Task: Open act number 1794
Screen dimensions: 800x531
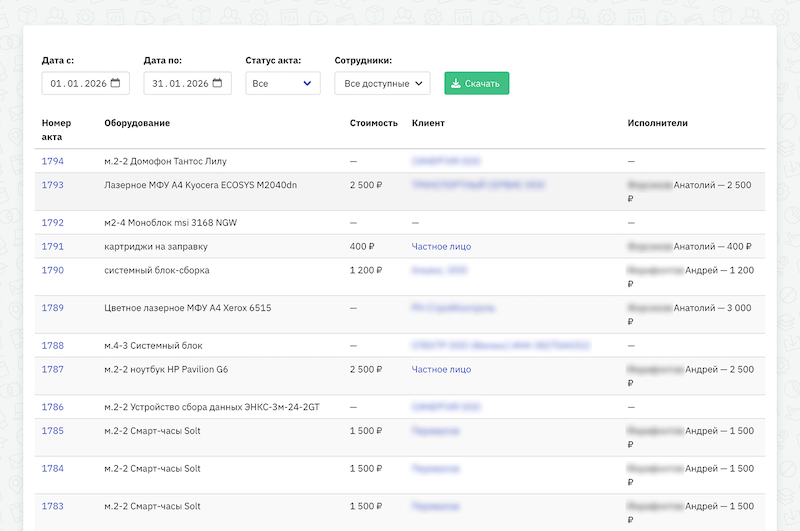Action: click(x=52, y=161)
